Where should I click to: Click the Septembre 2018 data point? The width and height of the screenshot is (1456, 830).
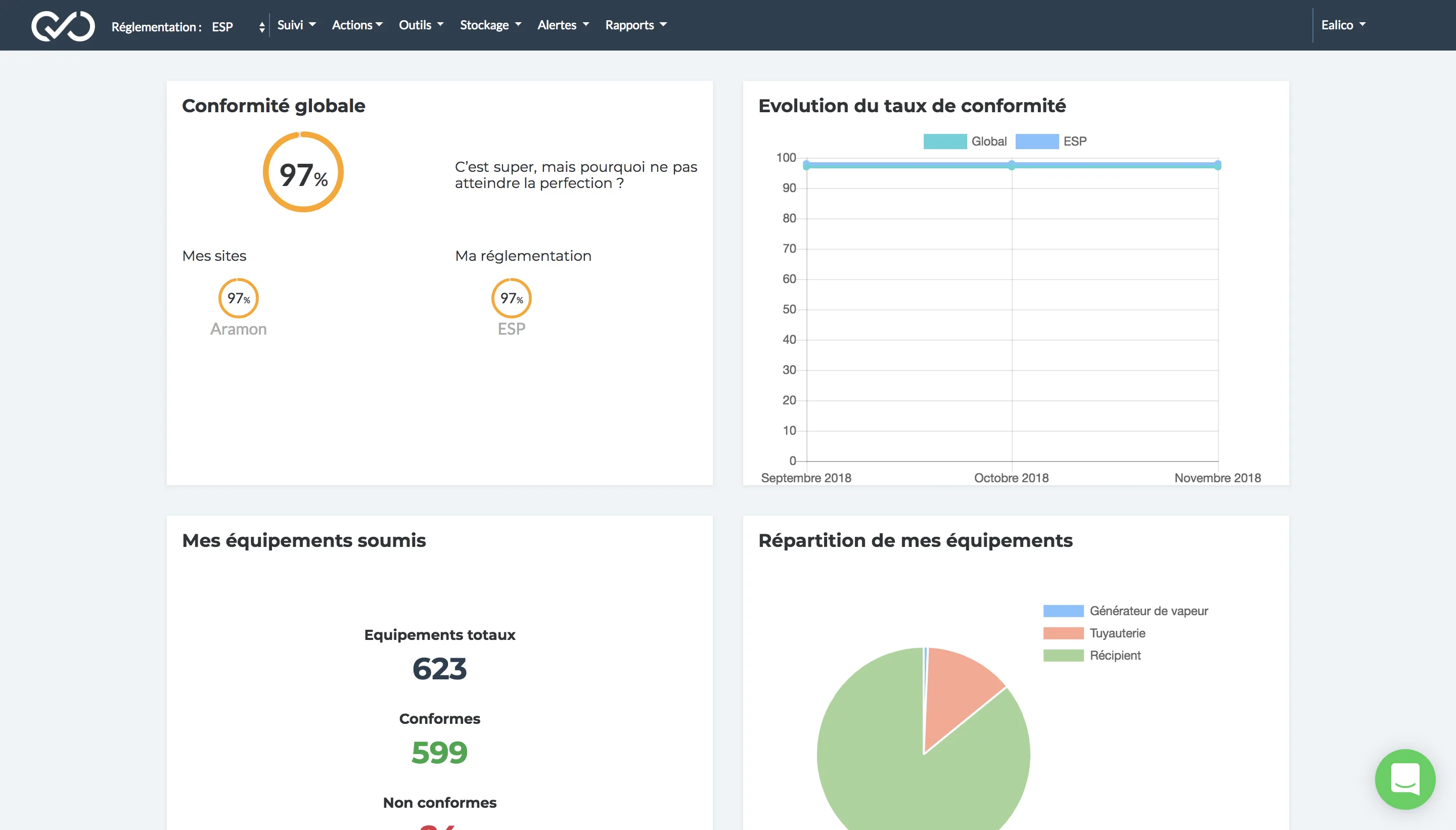click(x=807, y=165)
